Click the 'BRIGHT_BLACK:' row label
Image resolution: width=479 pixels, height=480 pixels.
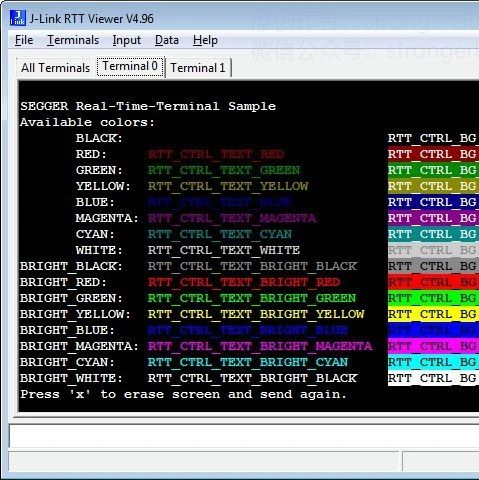coord(71,266)
